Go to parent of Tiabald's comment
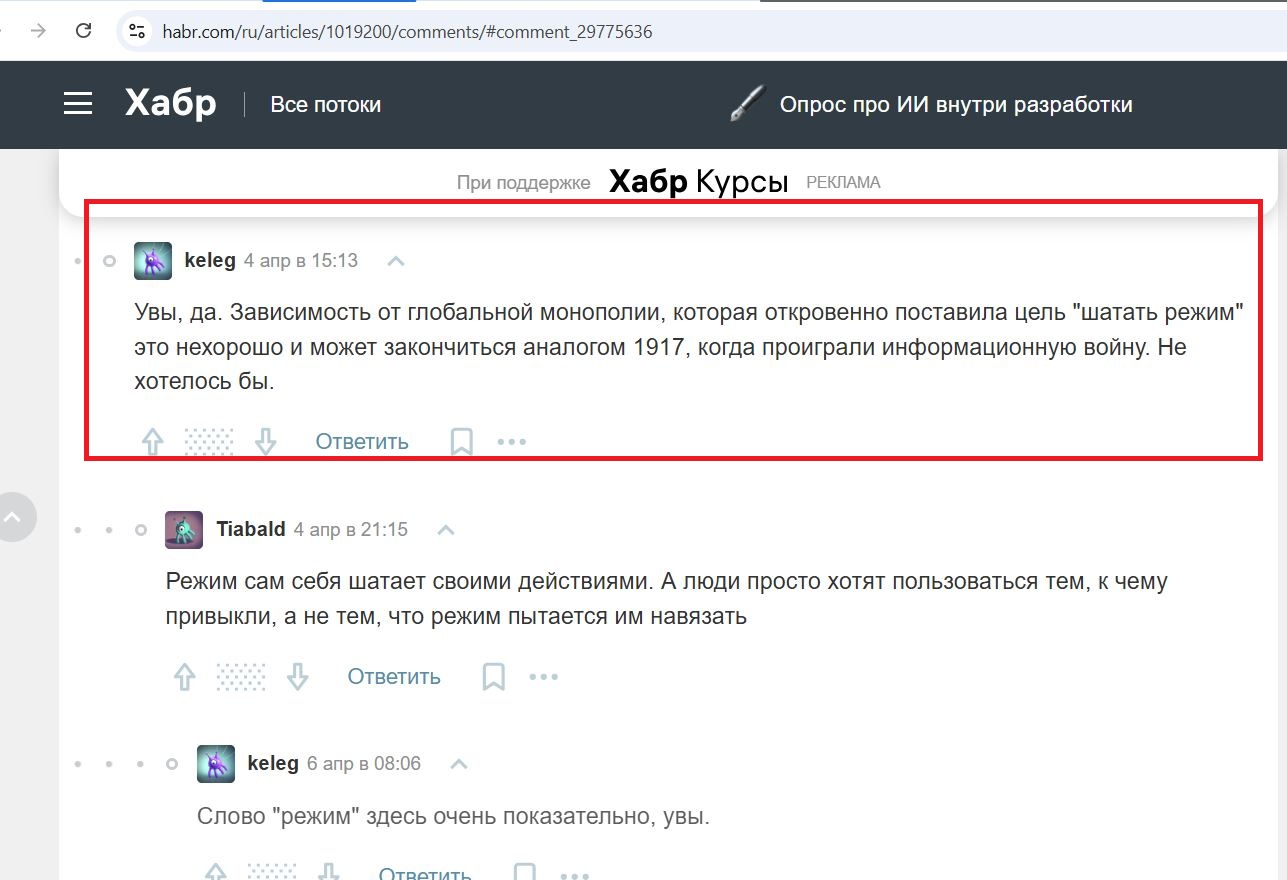Image resolution: width=1287 pixels, height=880 pixels. pos(446,529)
